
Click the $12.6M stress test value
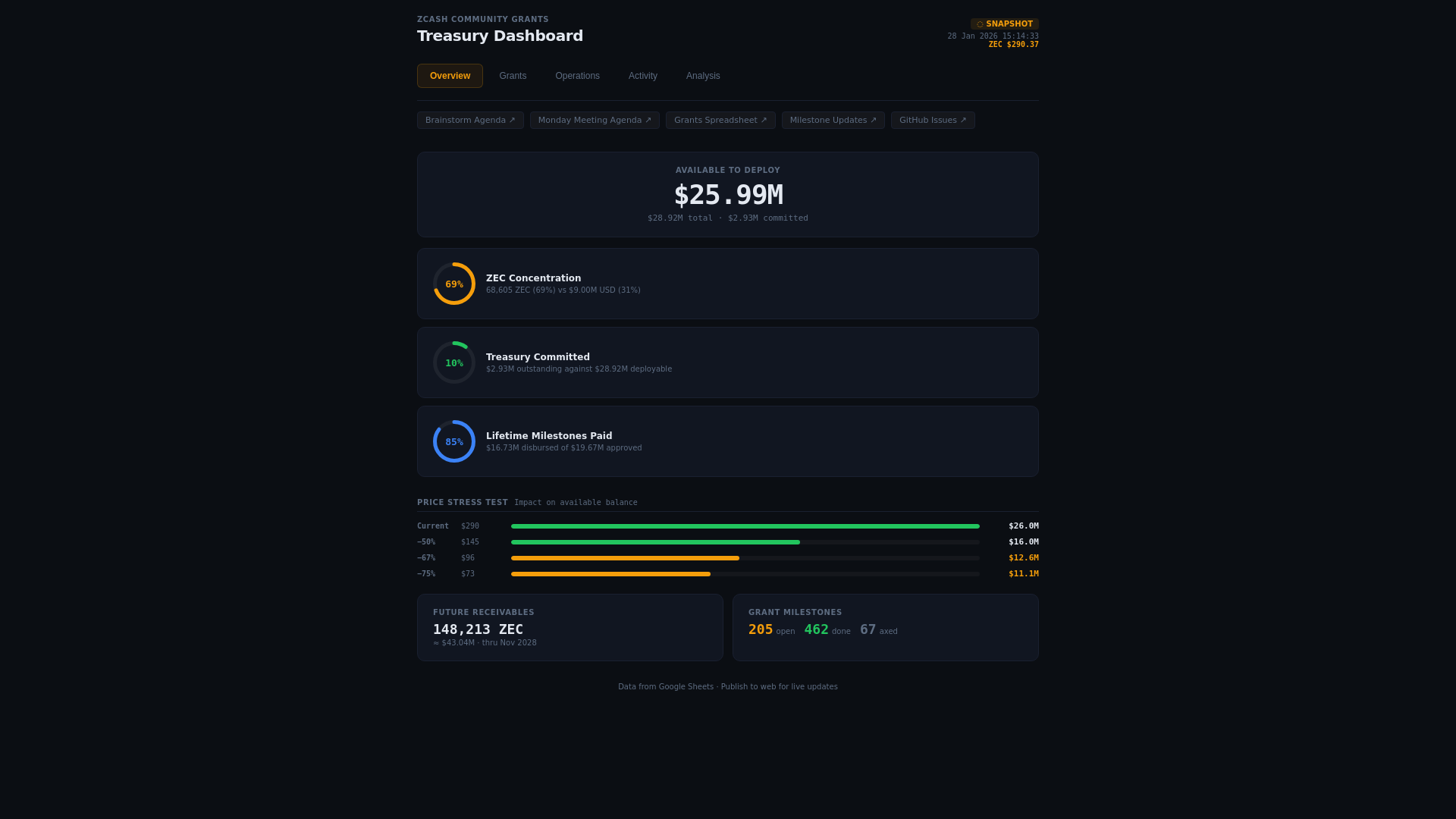coord(1024,558)
